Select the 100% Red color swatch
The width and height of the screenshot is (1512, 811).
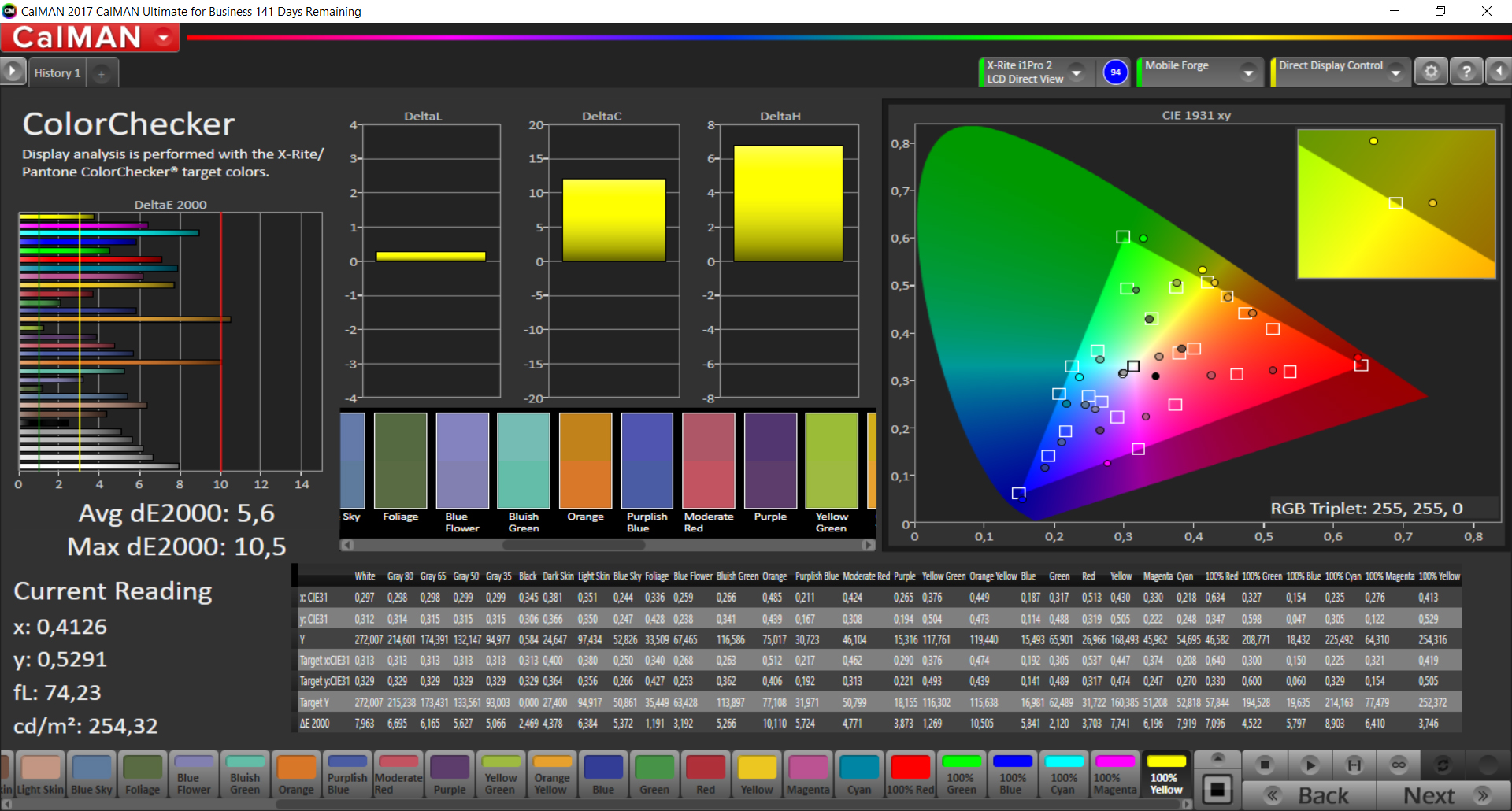pyautogui.click(x=910, y=773)
